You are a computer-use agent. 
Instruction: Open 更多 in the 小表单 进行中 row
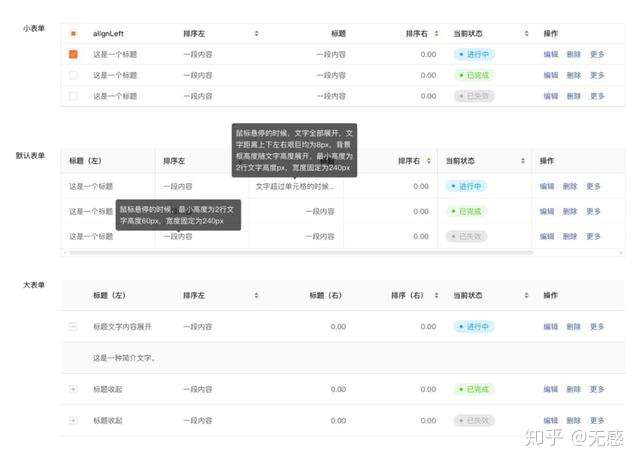click(x=597, y=54)
